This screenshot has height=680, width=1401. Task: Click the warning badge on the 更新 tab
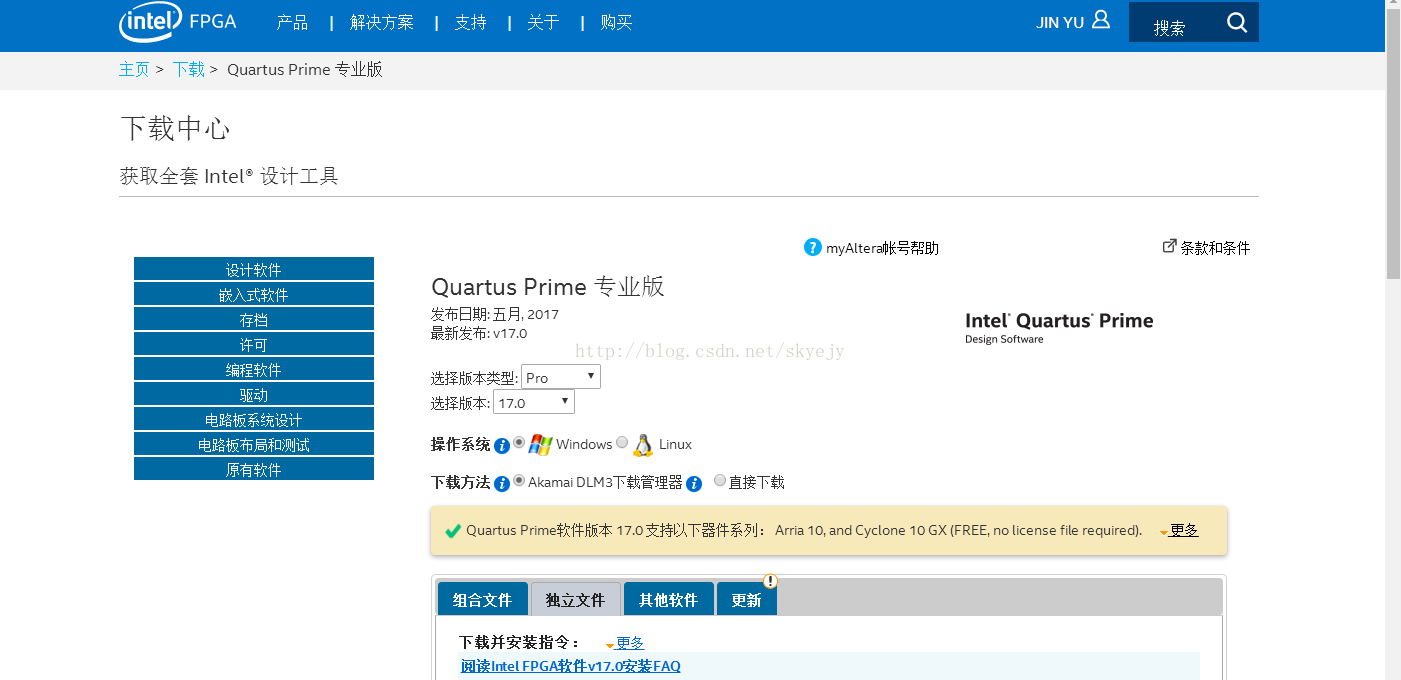point(770,581)
